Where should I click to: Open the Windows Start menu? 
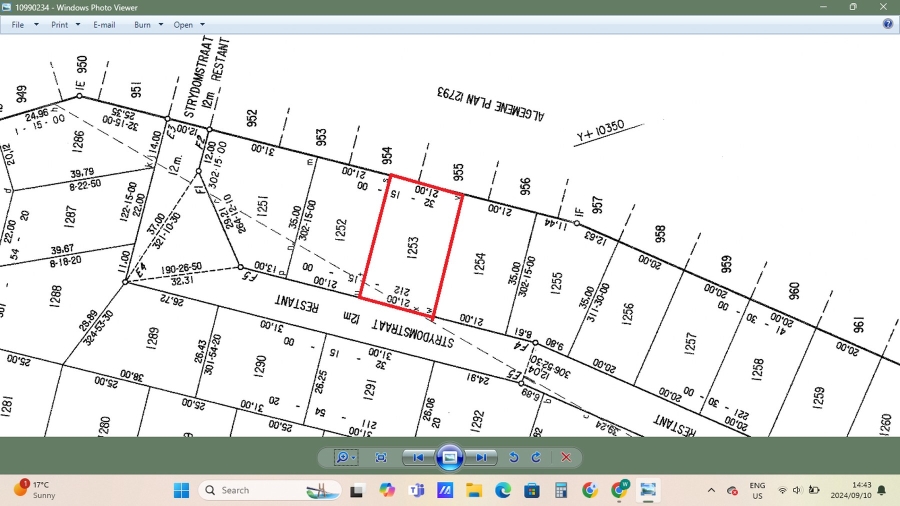(x=181, y=490)
